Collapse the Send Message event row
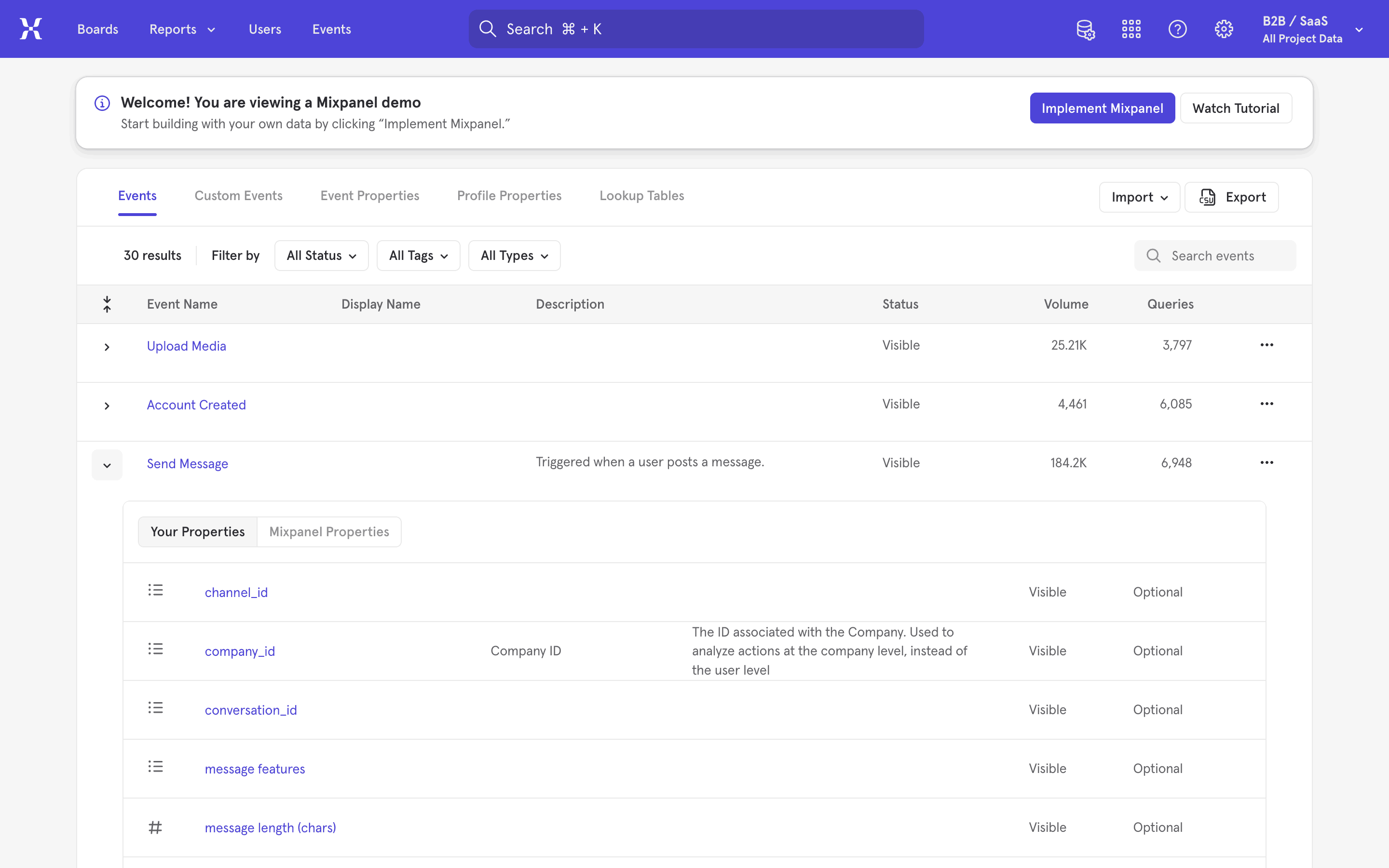 pyautogui.click(x=107, y=465)
